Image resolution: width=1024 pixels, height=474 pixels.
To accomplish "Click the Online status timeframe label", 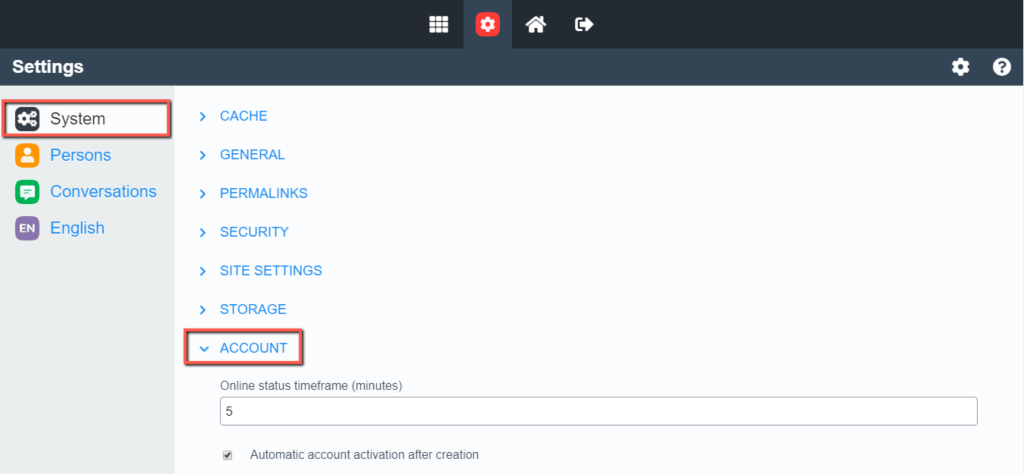I will (311, 386).
